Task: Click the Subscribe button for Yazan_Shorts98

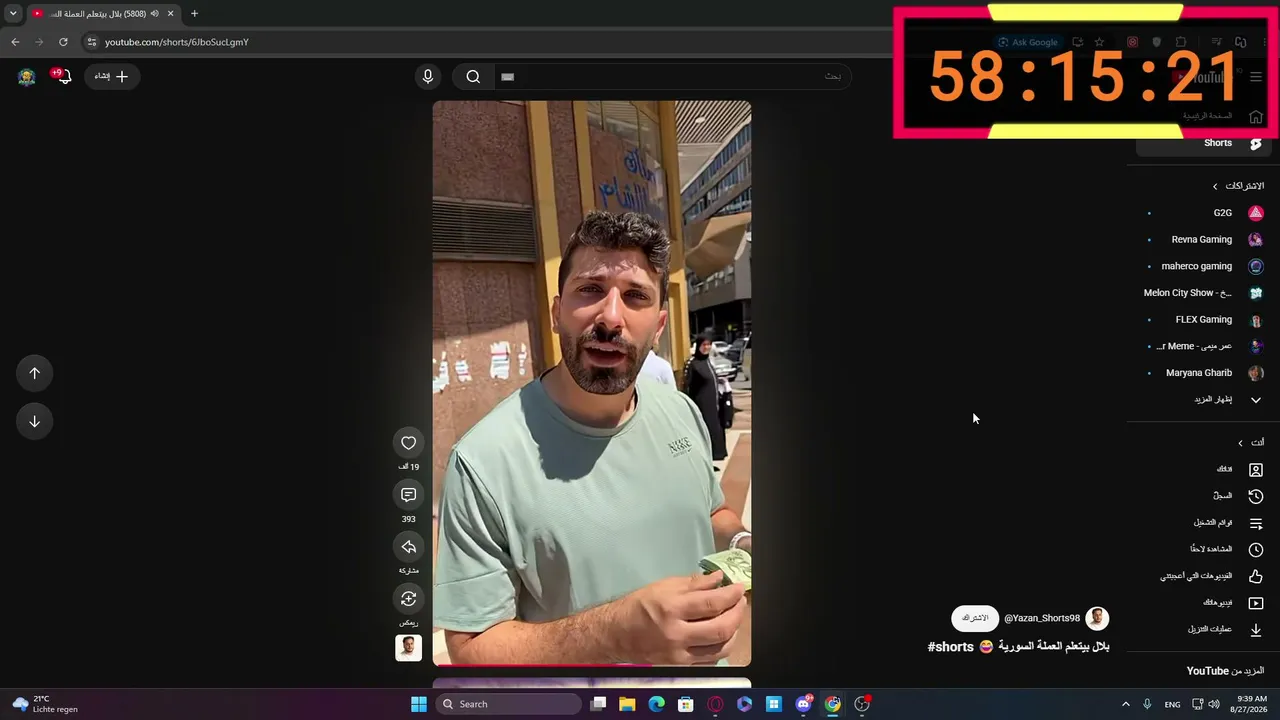Action: pyautogui.click(x=975, y=618)
